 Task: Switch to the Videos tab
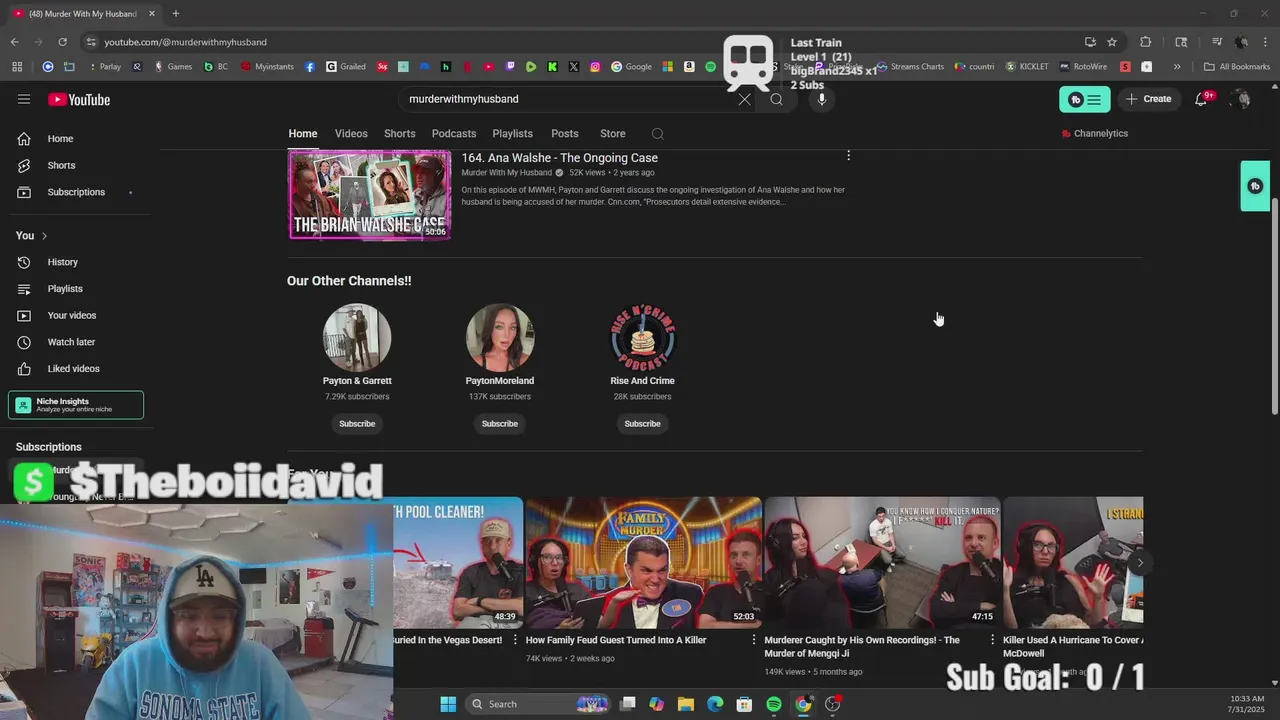pos(351,134)
